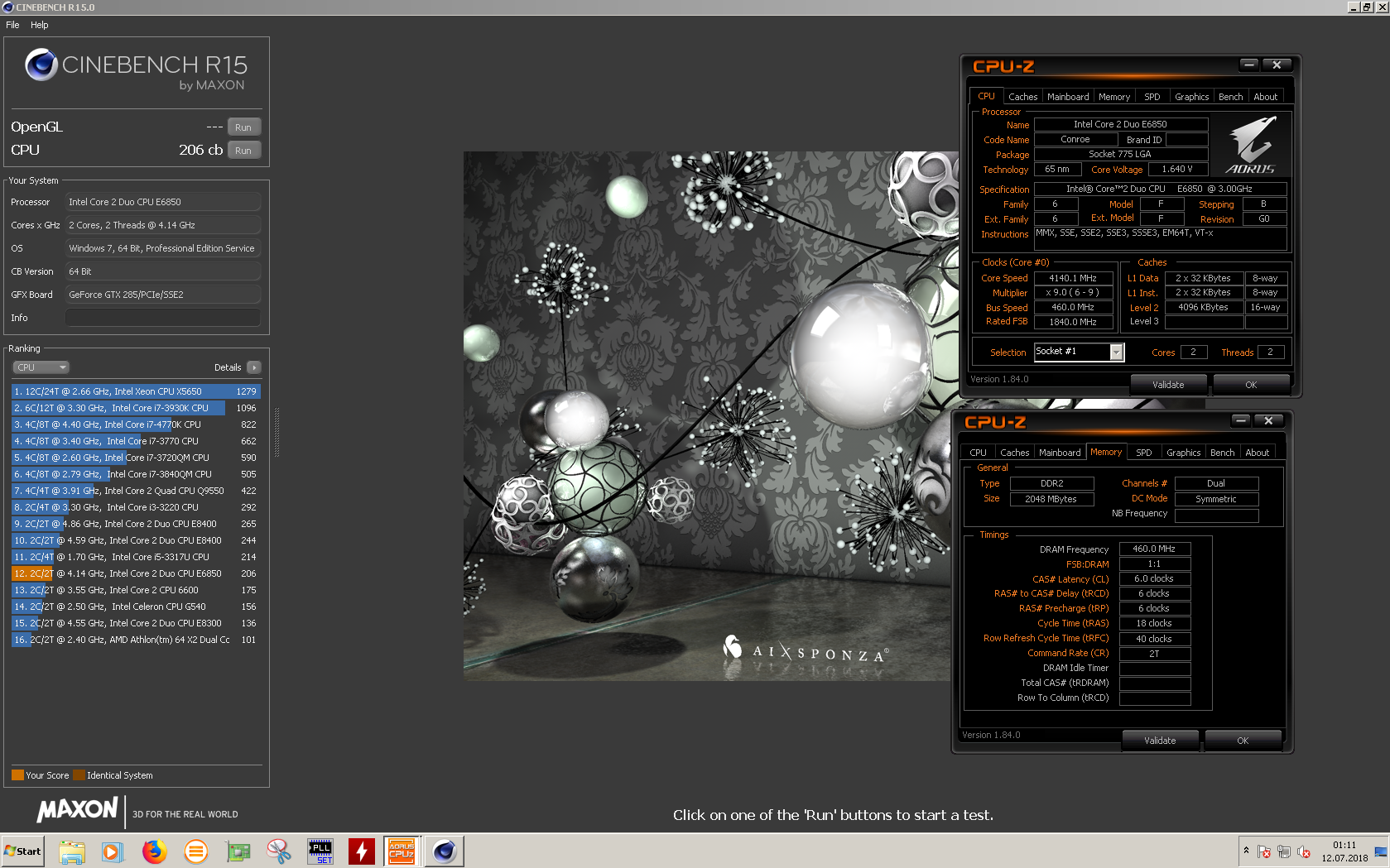Open the Help menu in Cinebench
This screenshot has height=868, width=1390.
pyautogui.click(x=40, y=25)
